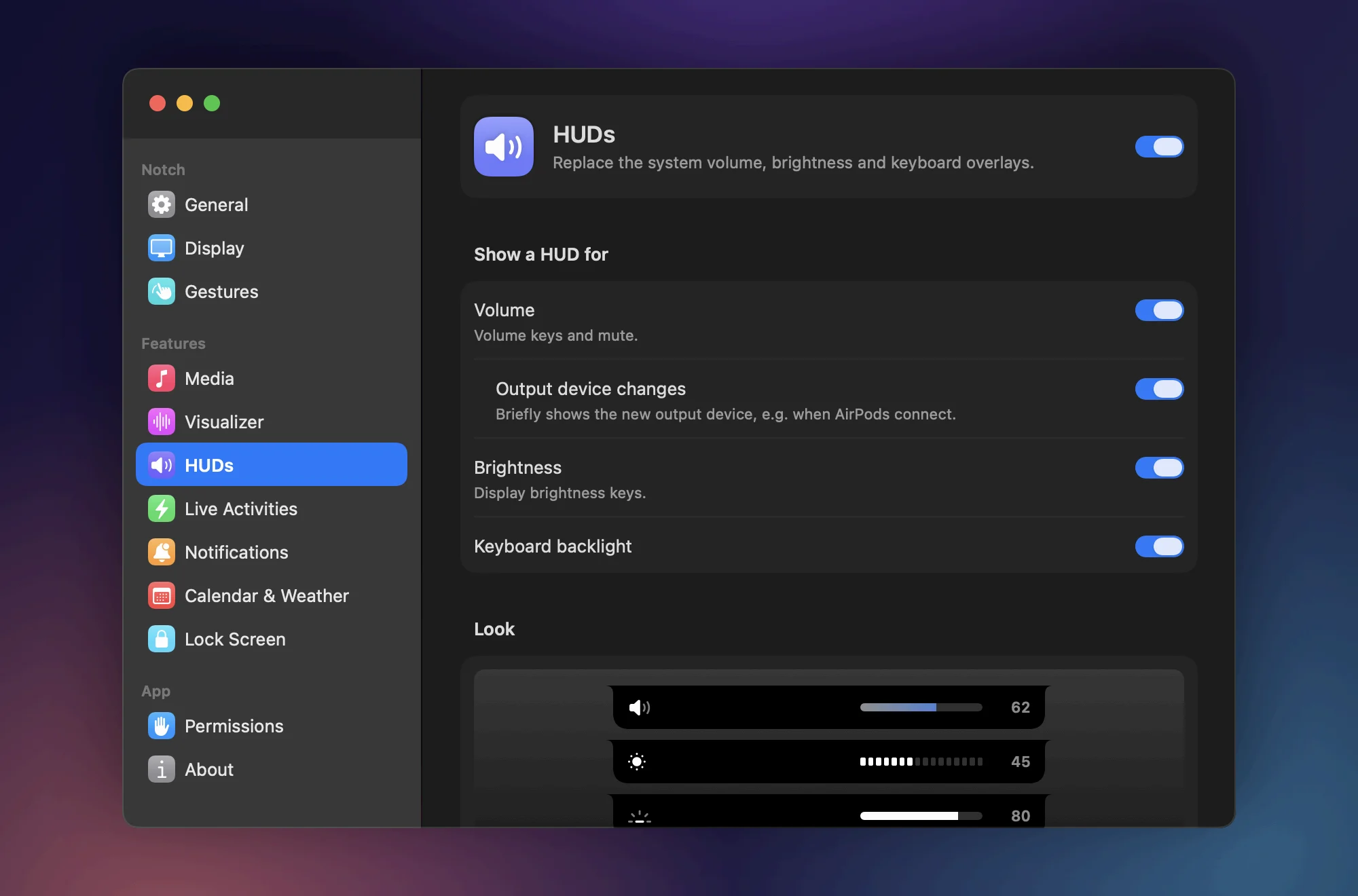Click the 'Features' sidebar section label

173,343
